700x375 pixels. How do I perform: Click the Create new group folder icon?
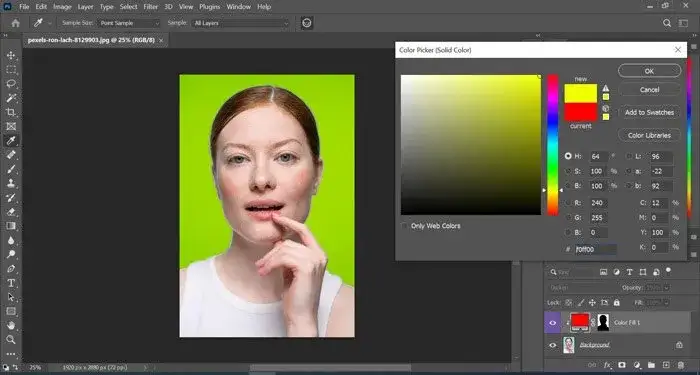click(651, 365)
